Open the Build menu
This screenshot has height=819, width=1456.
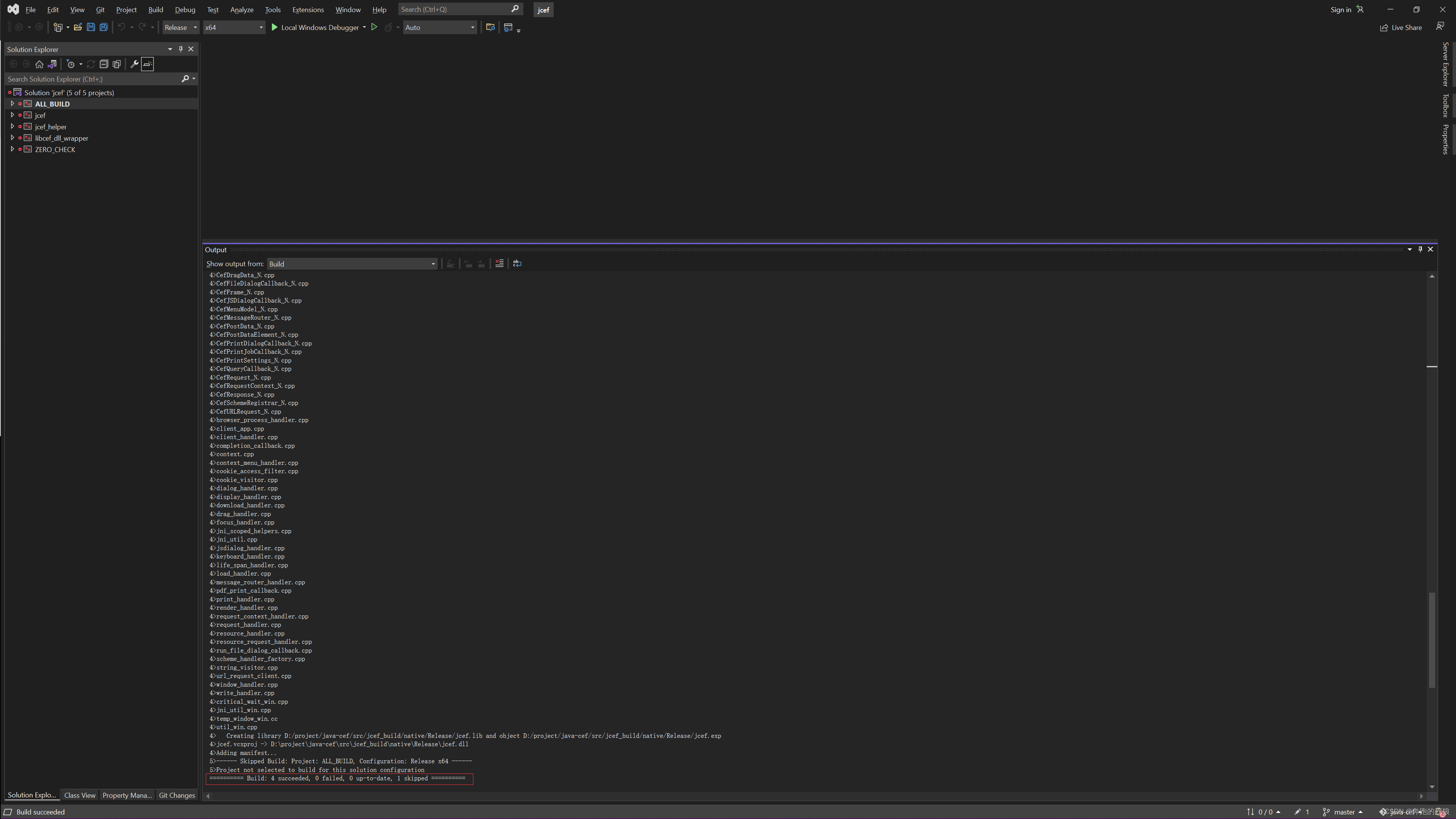click(155, 9)
